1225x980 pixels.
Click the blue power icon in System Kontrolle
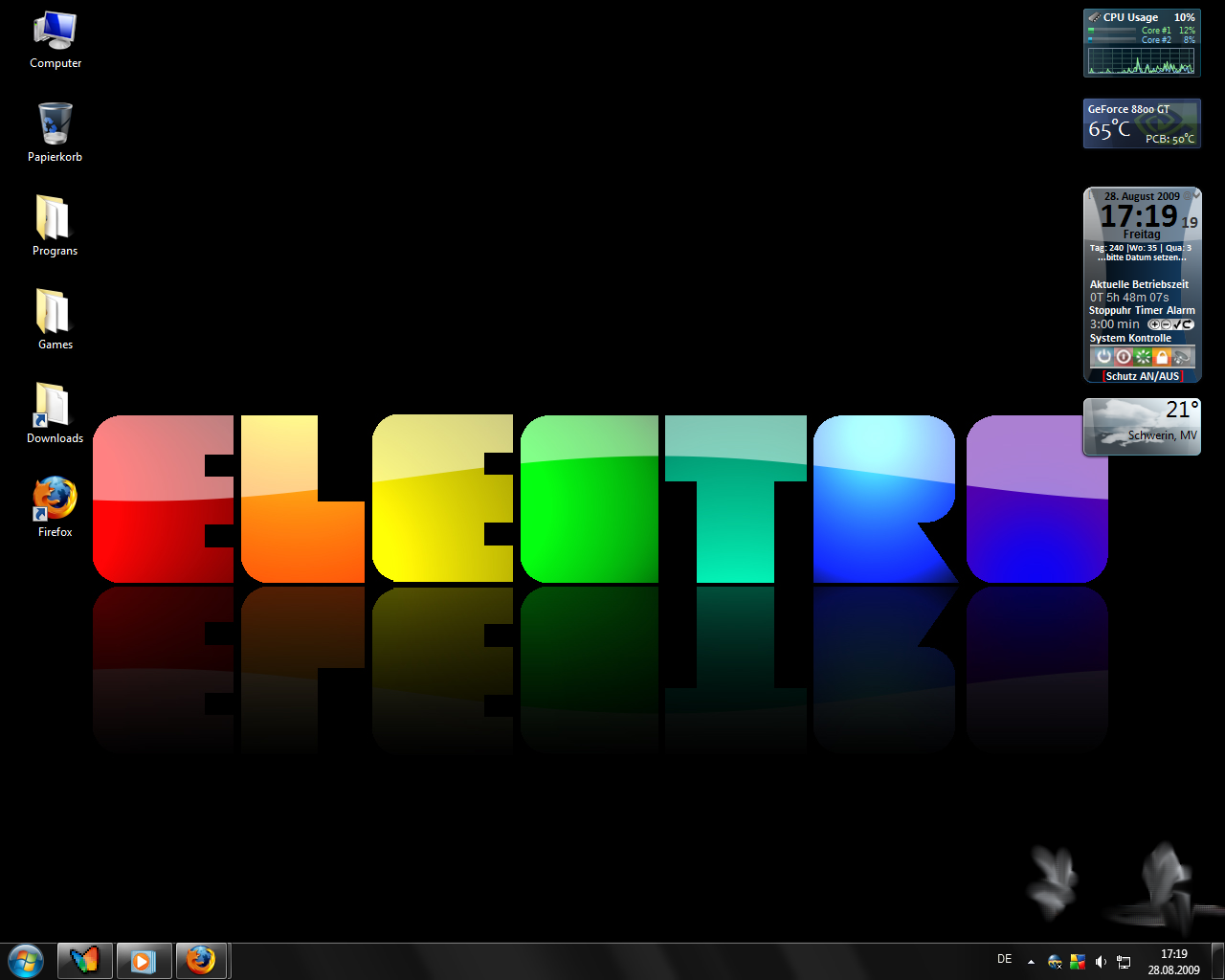(1103, 357)
